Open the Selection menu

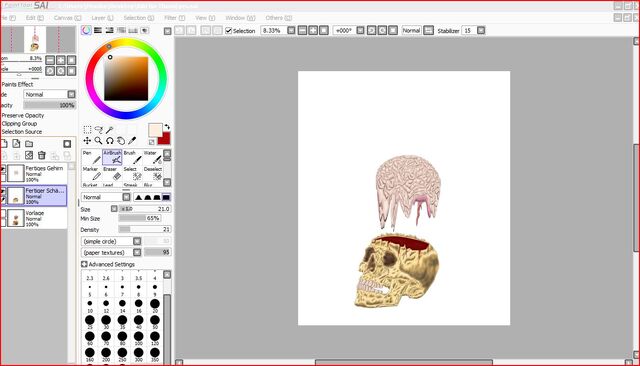[x=139, y=18]
